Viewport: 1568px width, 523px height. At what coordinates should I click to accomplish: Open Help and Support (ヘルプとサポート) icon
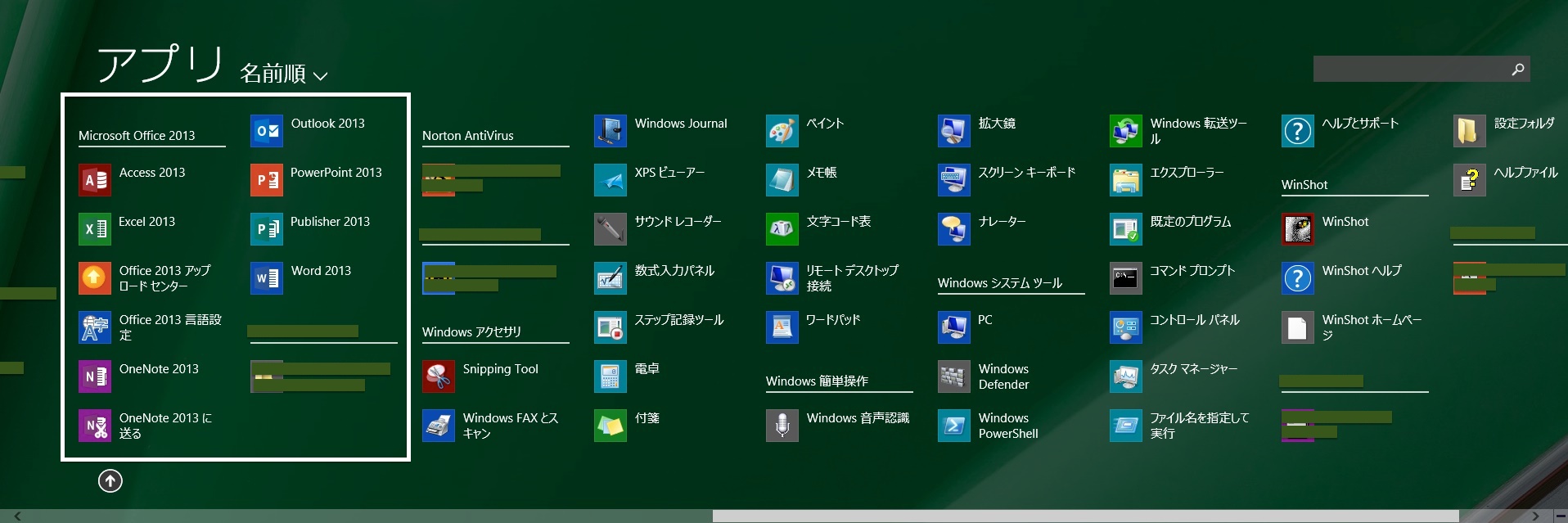point(1298,131)
